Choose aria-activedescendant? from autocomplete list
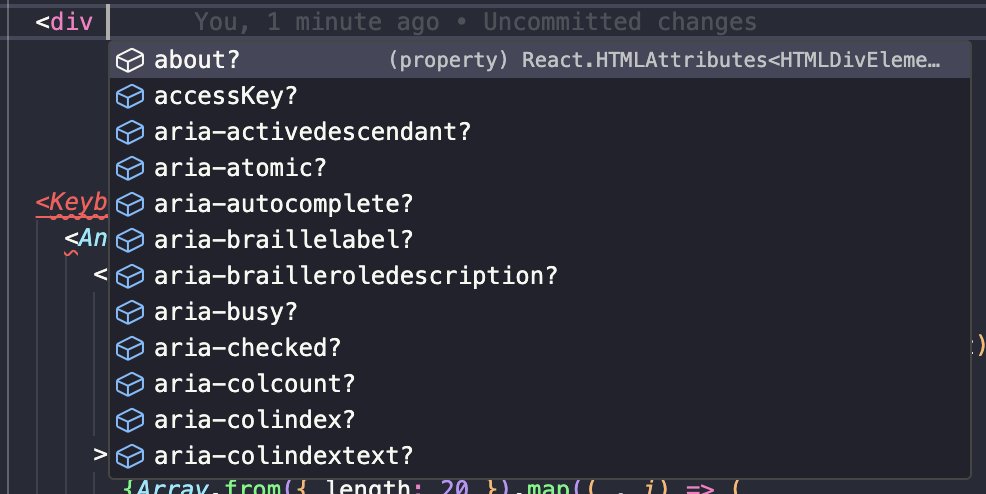This screenshot has height=494, width=986. tap(540, 132)
